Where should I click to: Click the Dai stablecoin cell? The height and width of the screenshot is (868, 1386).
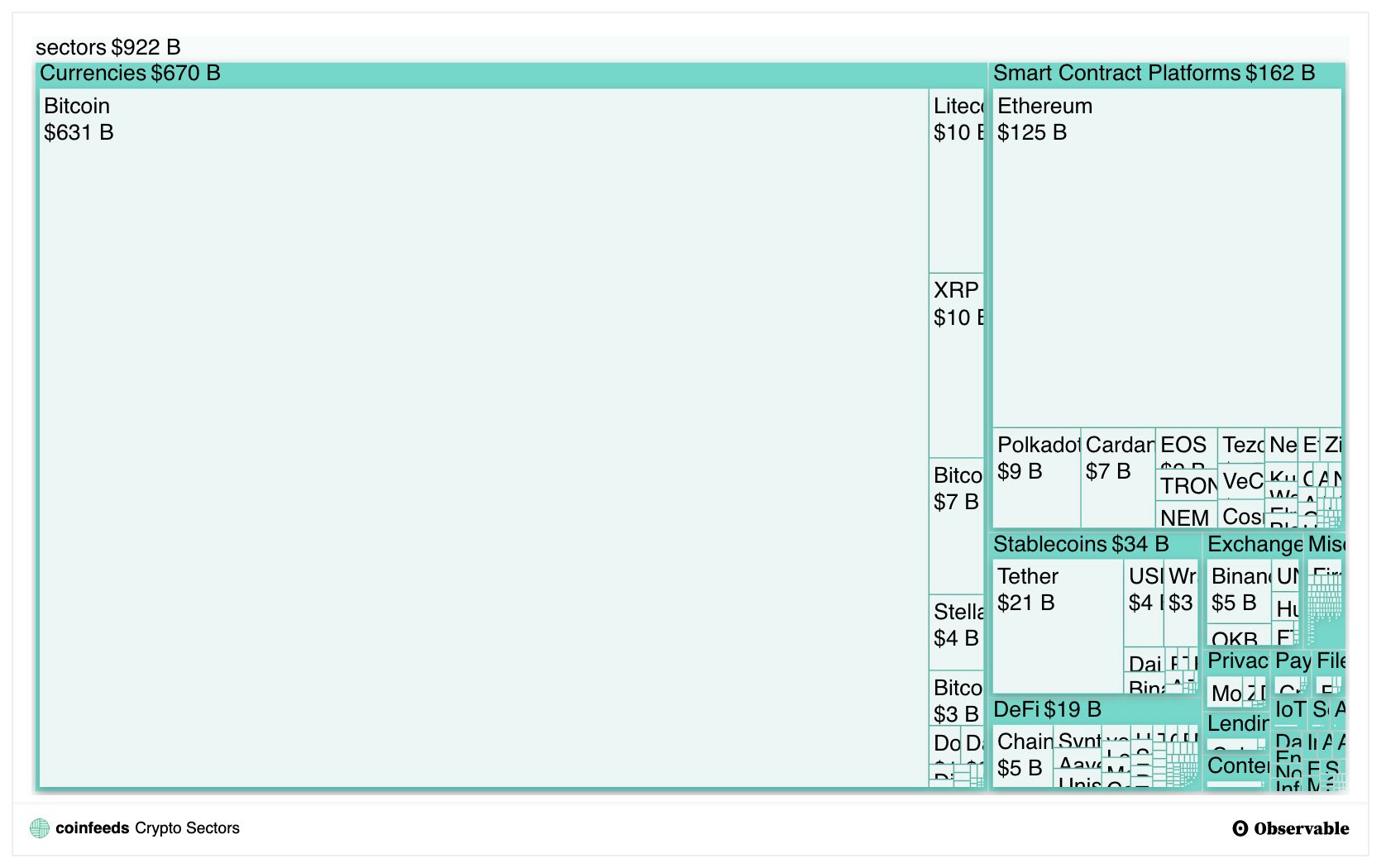point(1145,661)
